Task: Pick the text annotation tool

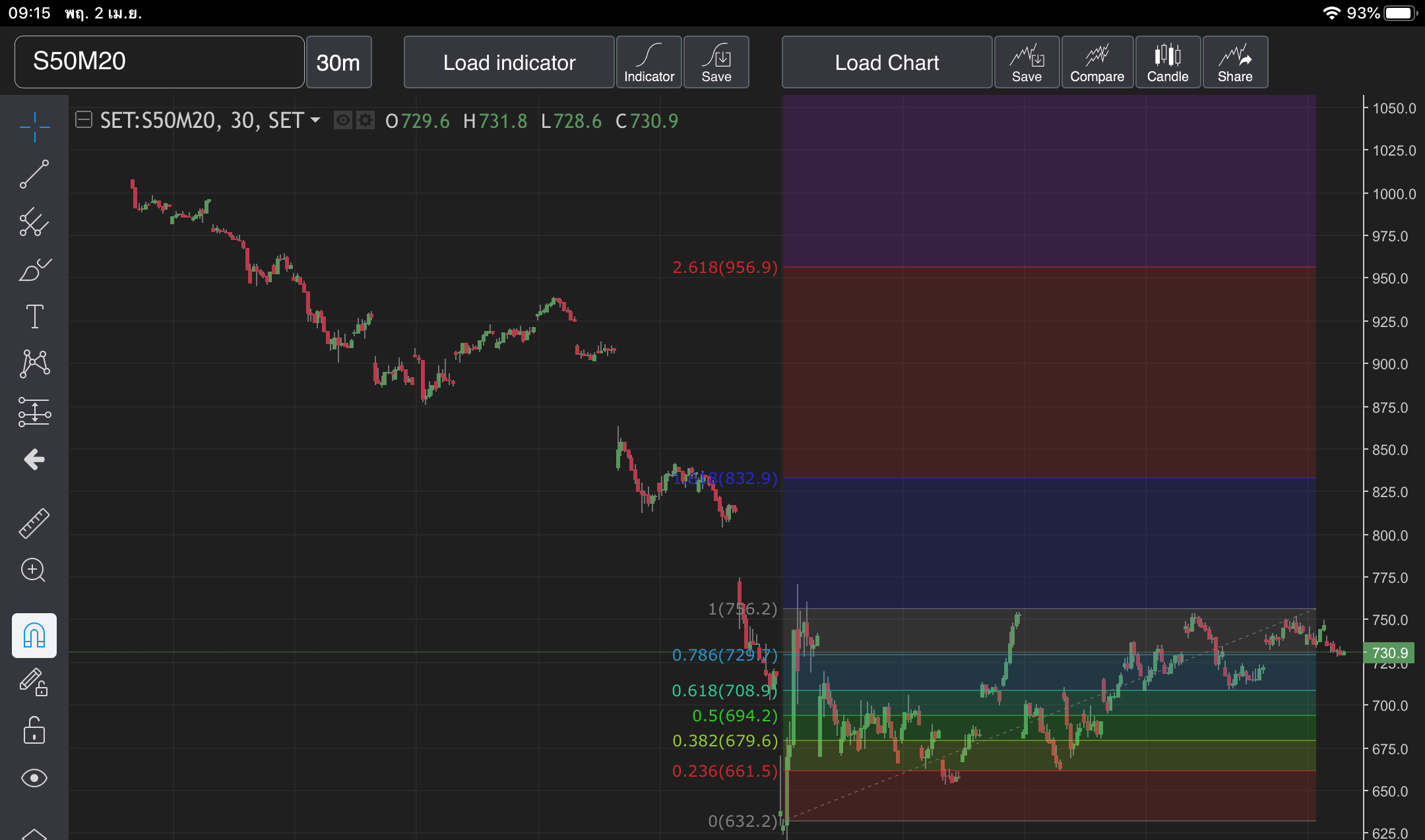Action: [34, 316]
